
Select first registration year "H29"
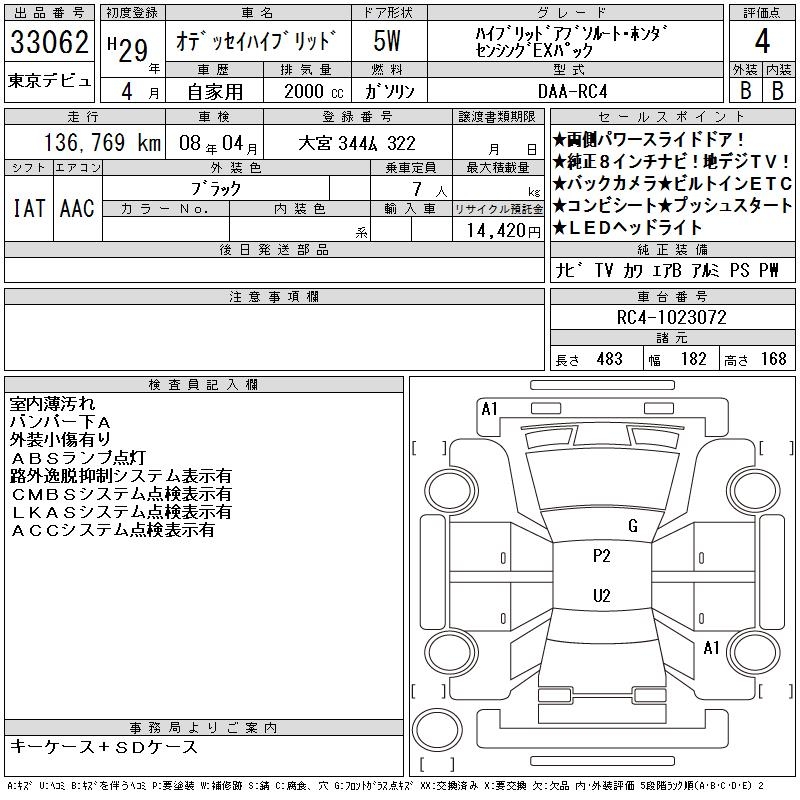(128, 49)
